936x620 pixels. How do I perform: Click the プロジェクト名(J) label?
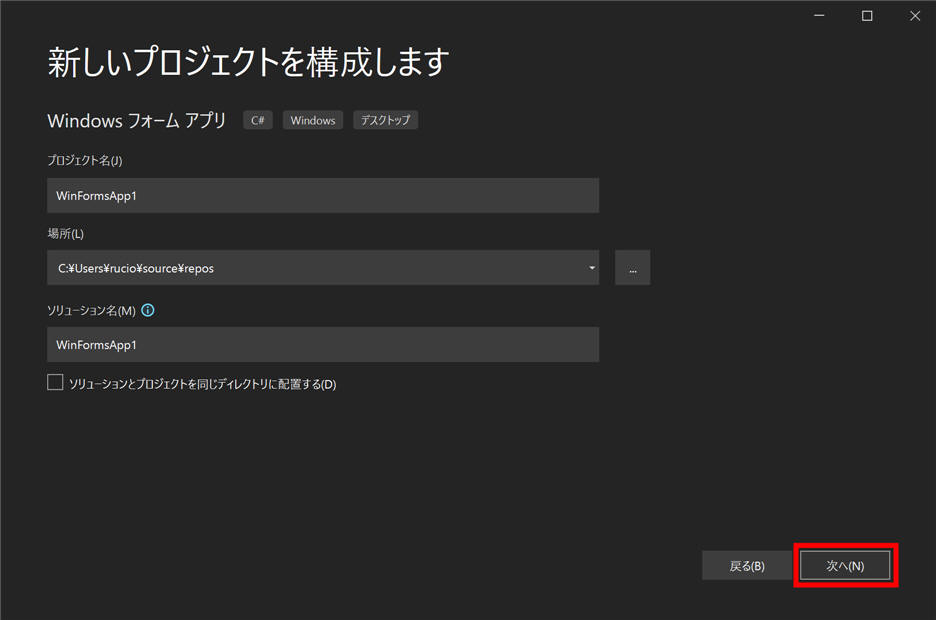tap(85, 161)
